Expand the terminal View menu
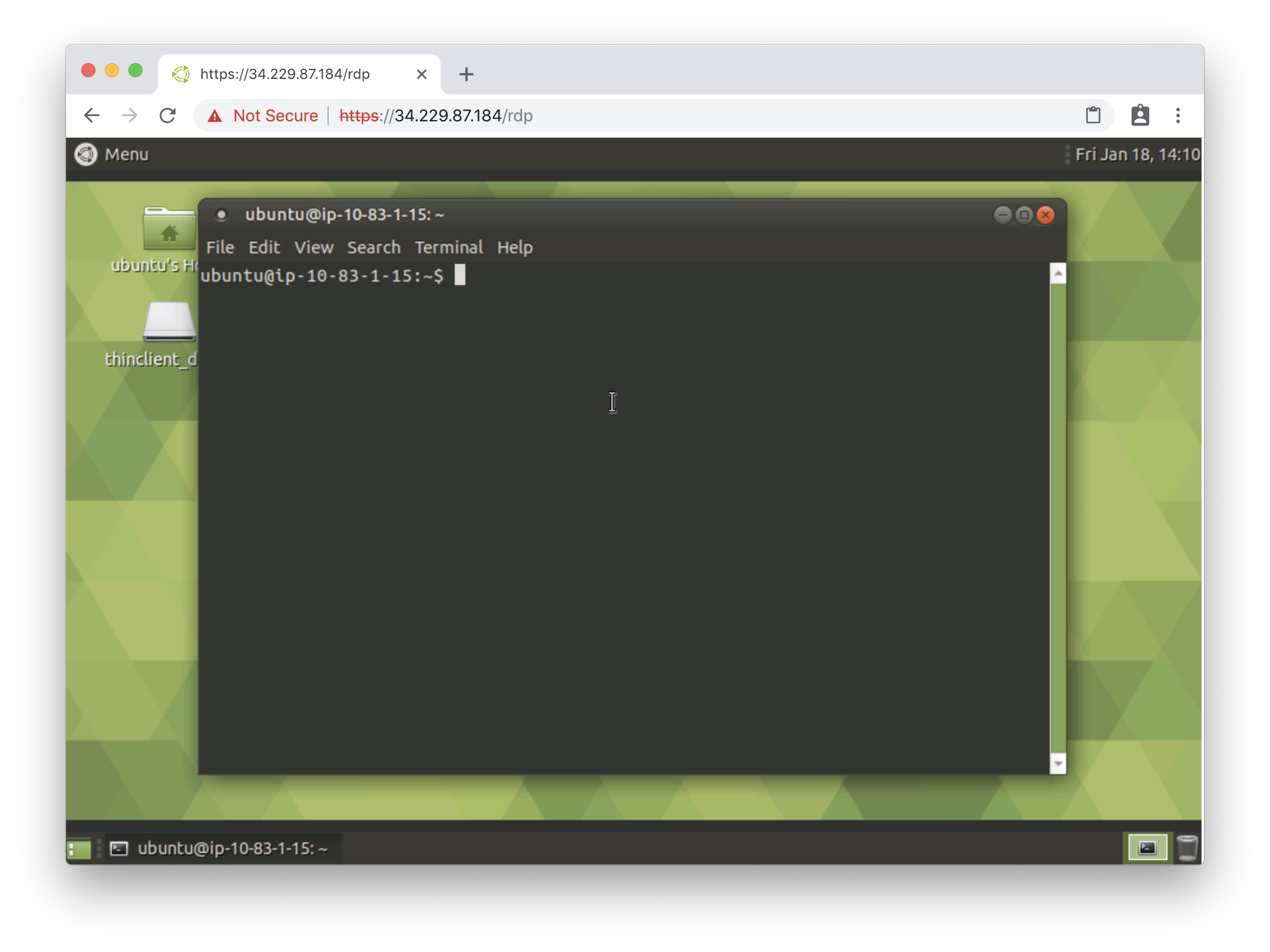 314,247
